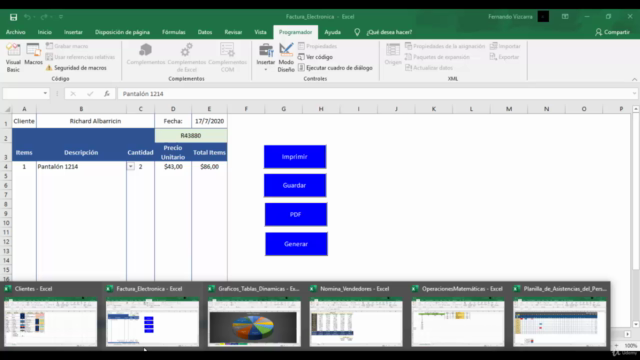The image size is (640, 360).
Task: Open Seguridad de macros
Action: coord(76,68)
